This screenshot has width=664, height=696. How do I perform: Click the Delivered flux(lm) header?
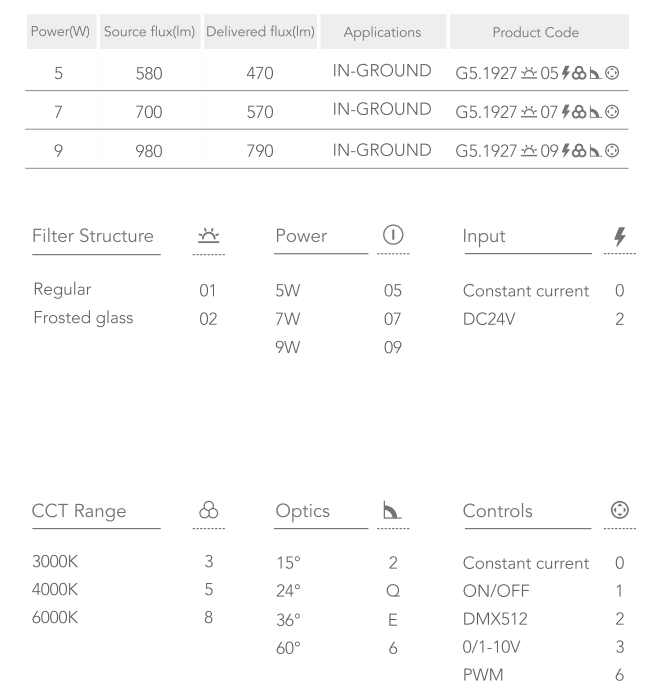260,33
